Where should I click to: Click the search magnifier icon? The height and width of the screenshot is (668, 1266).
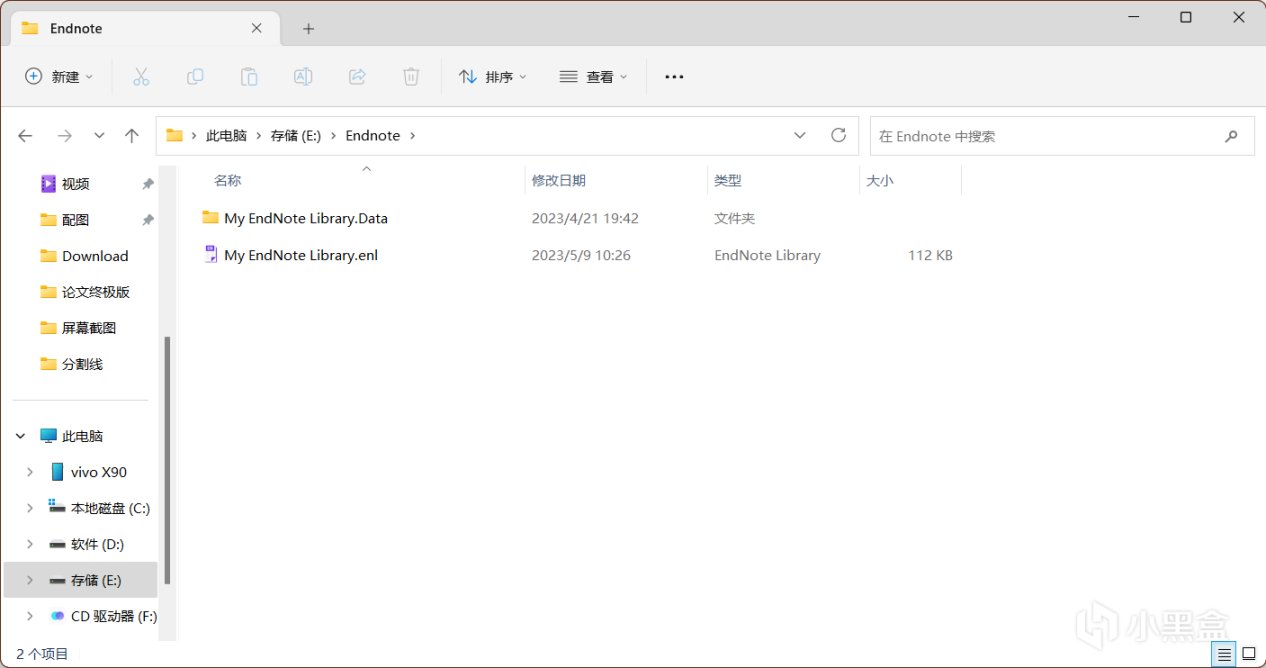pos(1232,136)
